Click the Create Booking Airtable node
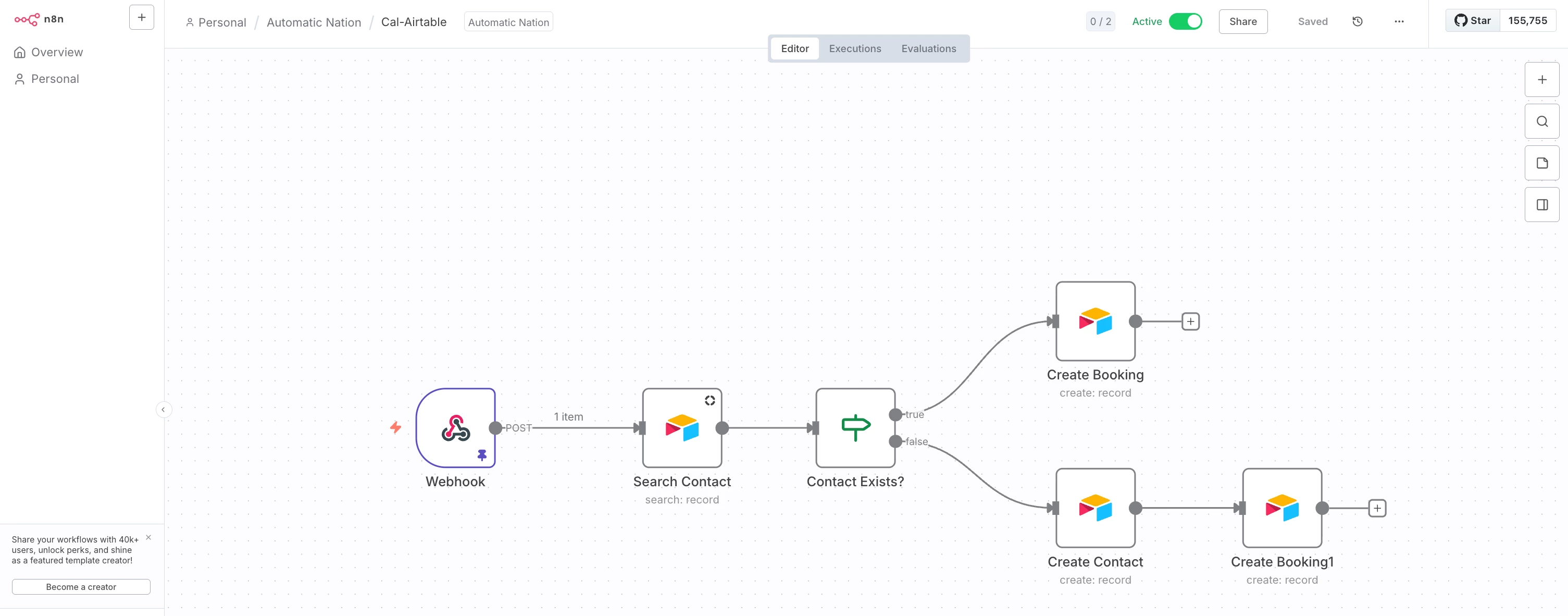This screenshot has width=1568, height=616. pos(1094,321)
